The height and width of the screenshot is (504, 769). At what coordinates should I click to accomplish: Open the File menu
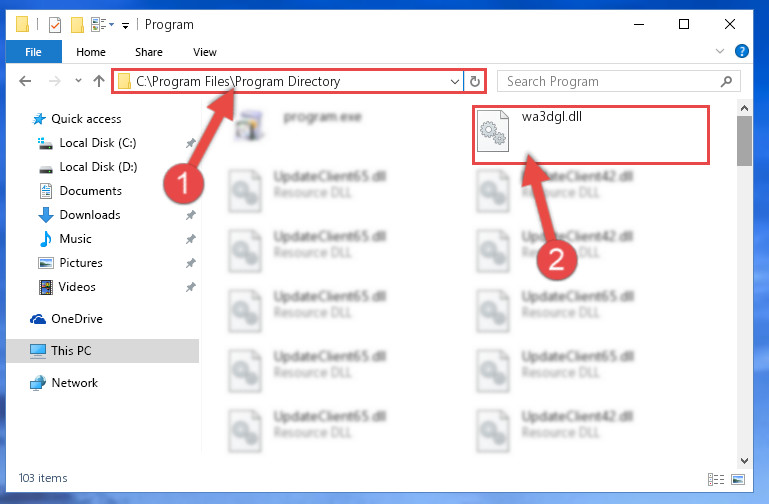[33, 52]
